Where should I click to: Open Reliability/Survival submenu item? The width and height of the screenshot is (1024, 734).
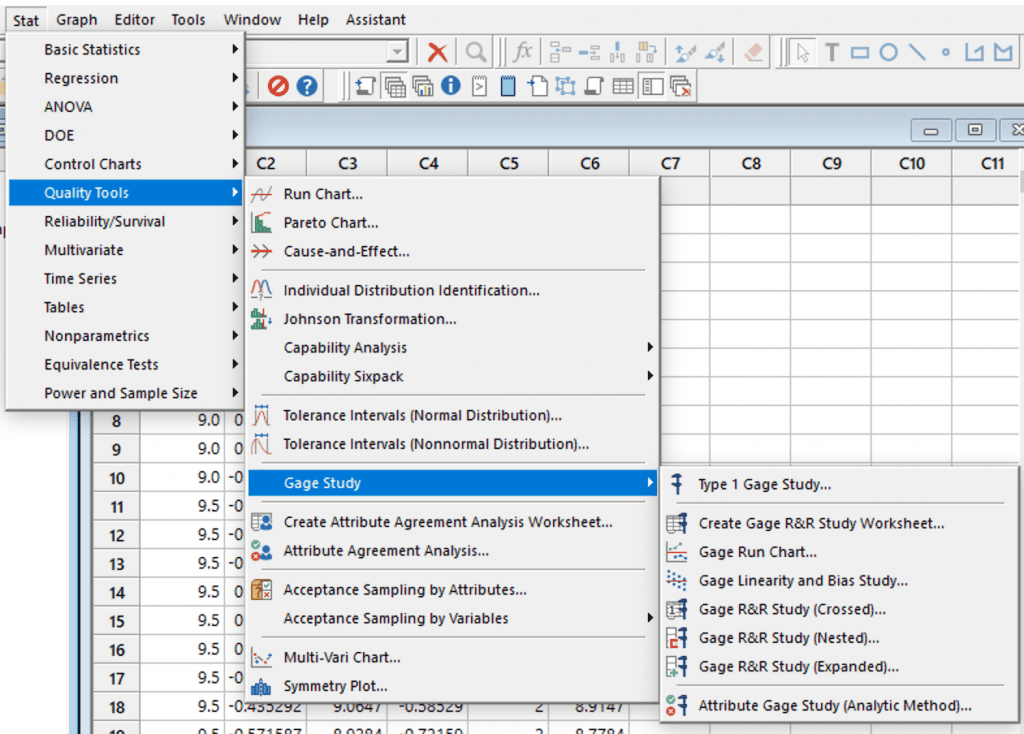tap(125, 222)
